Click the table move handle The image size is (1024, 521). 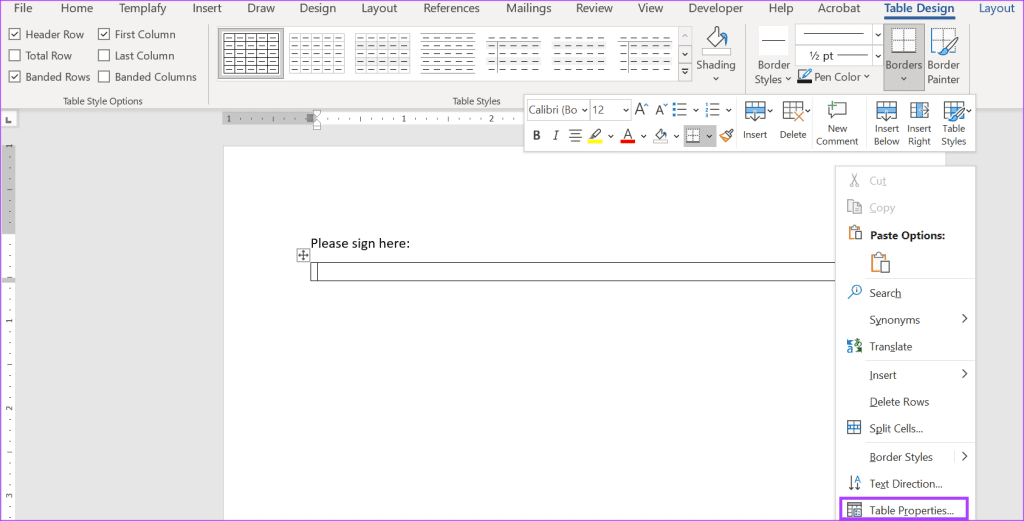click(x=303, y=255)
